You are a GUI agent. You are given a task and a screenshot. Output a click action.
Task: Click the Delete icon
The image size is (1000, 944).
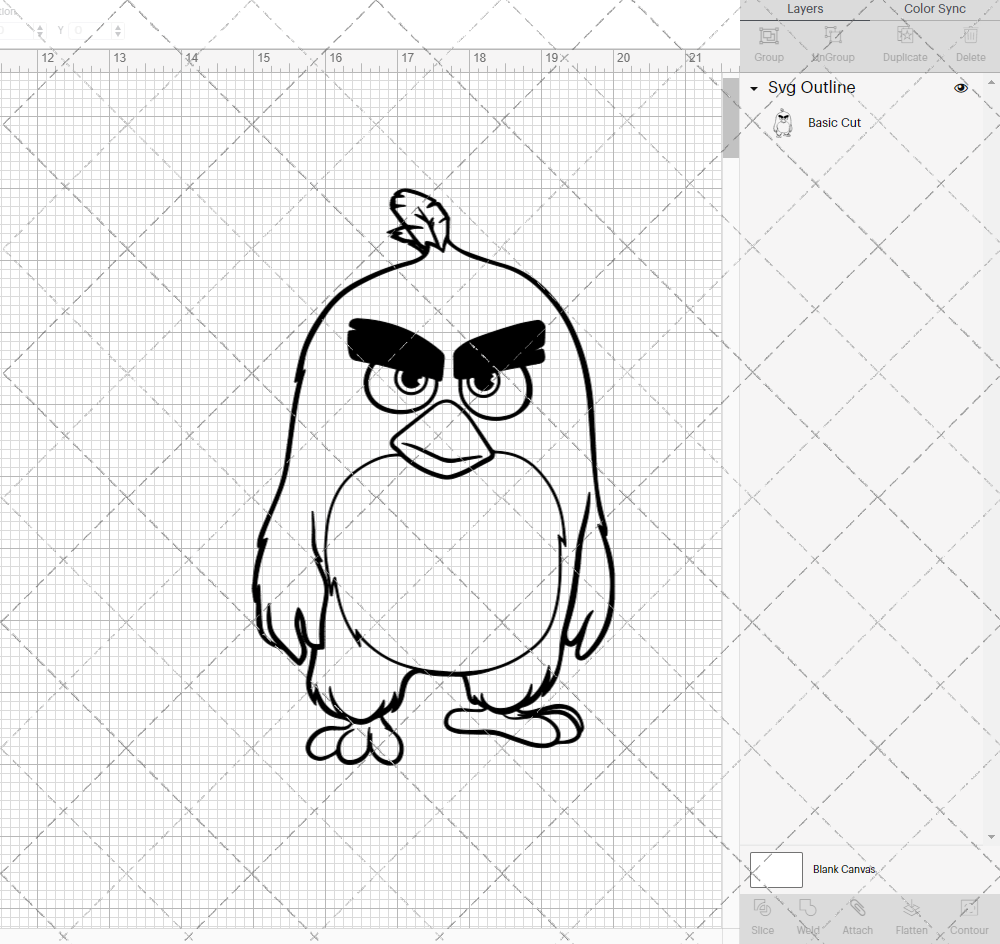pyautogui.click(x=970, y=45)
